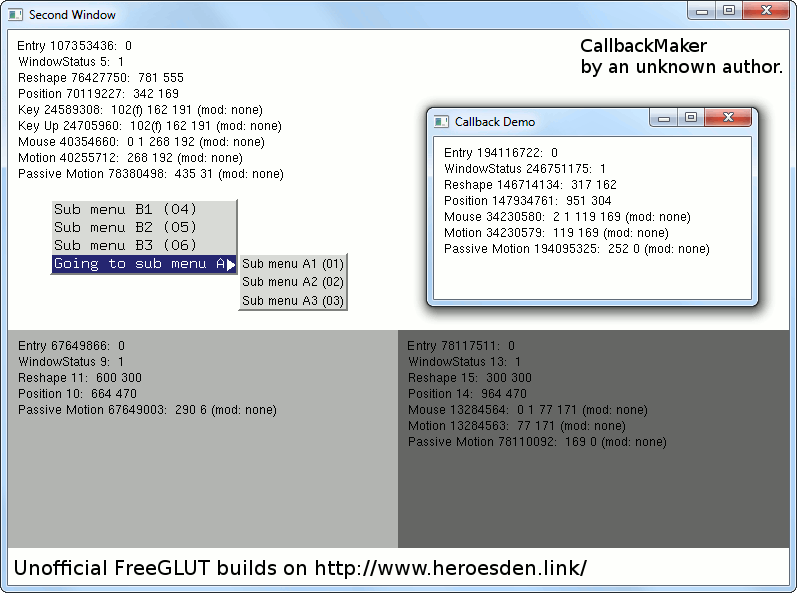Click the Second Window title bar icon

tap(16, 15)
